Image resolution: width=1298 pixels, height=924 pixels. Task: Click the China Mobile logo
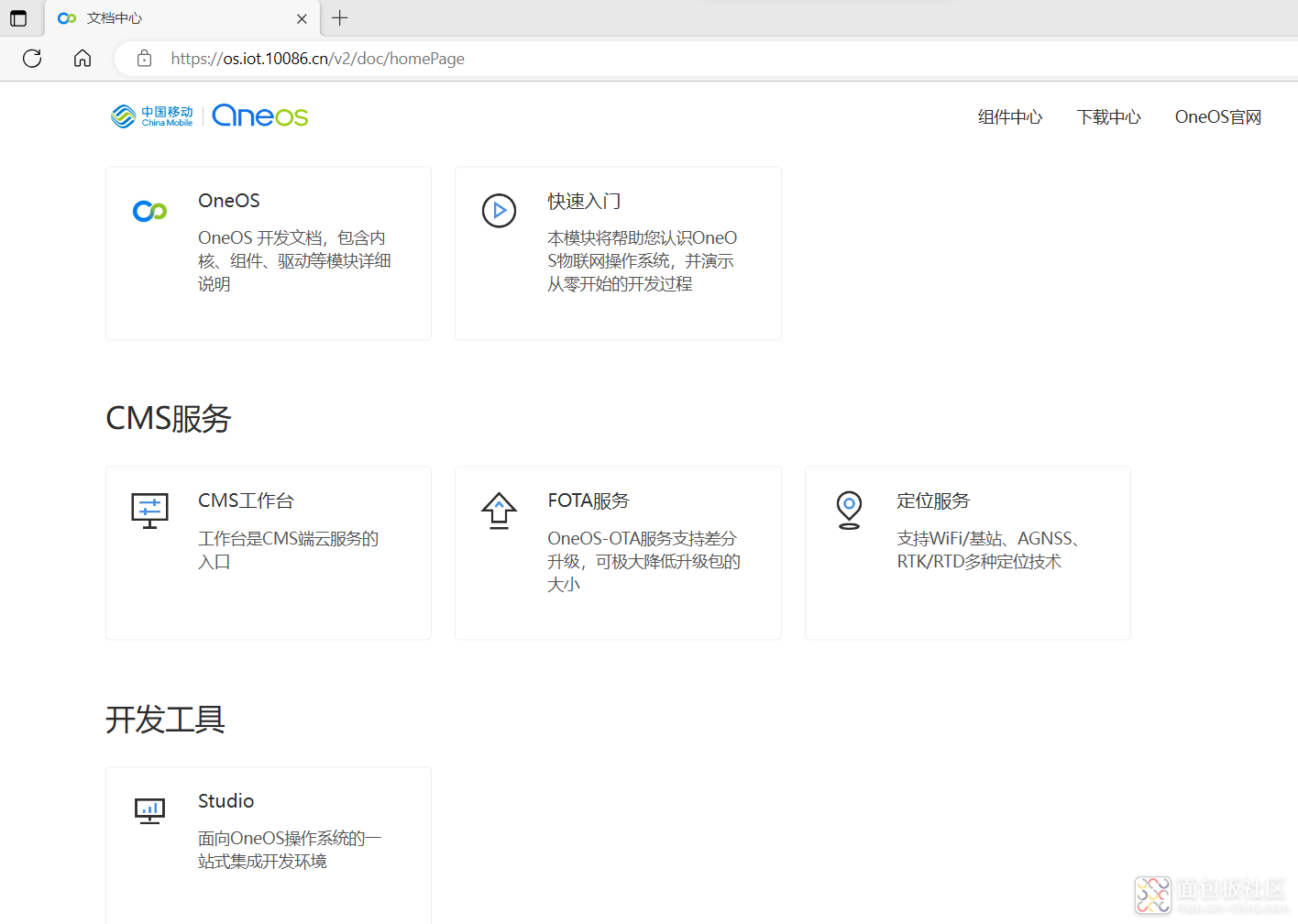click(152, 116)
